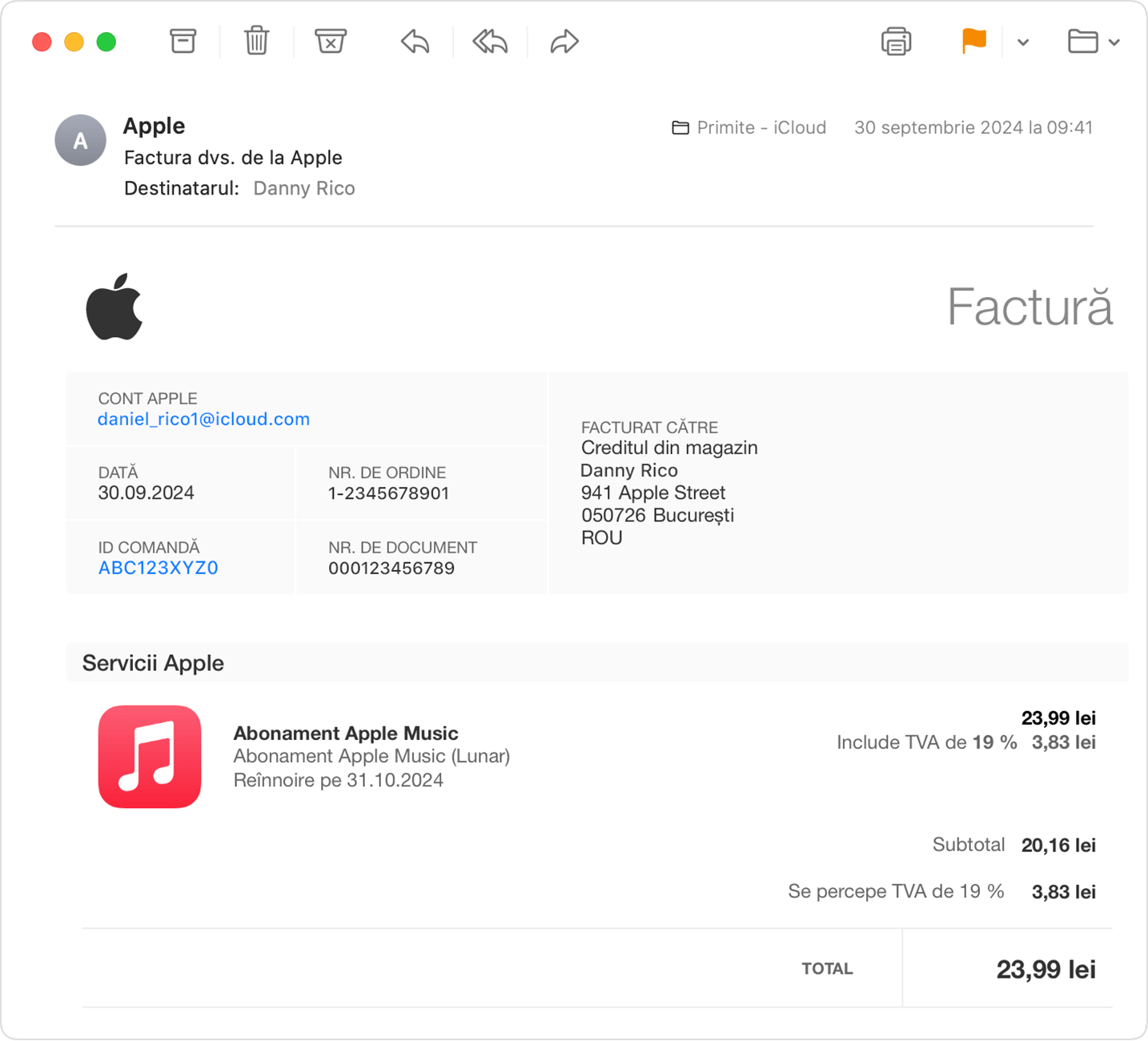
Task: Click the address line 941 Apple Street
Action: tap(653, 492)
